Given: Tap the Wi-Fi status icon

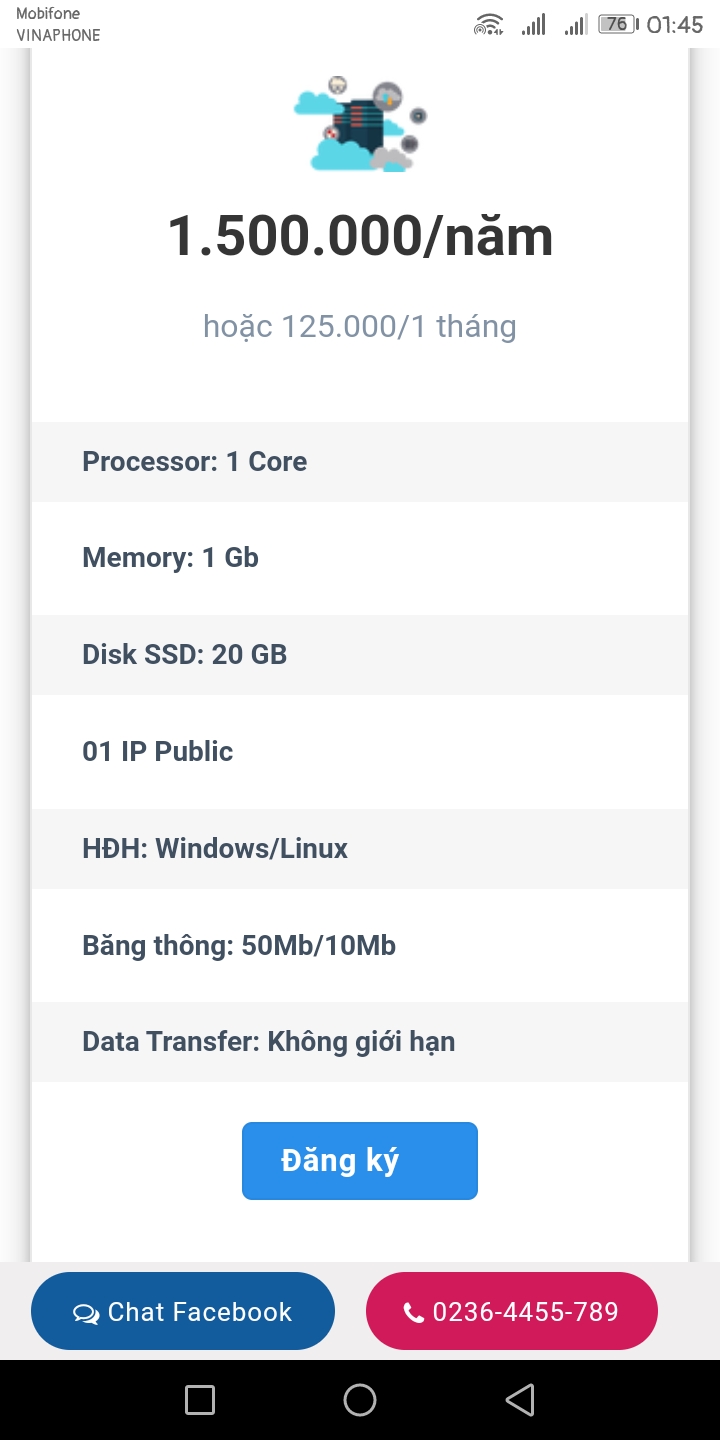Looking at the screenshot, I should [488, 25].
